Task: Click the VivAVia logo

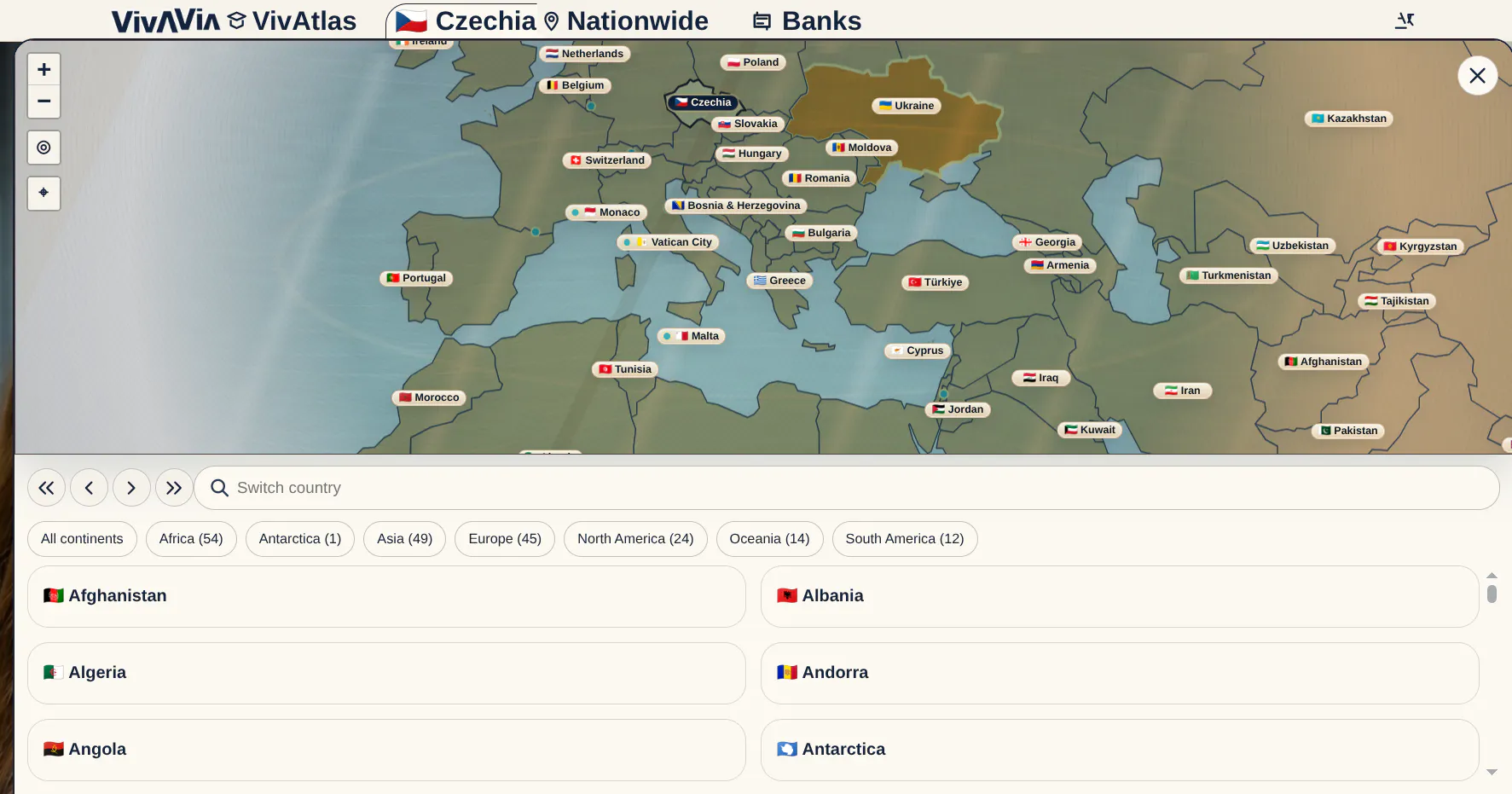Action: pyautogui.click(x=165, y=20)
